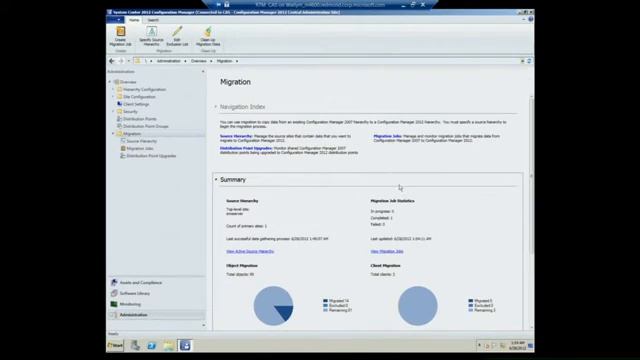Open Windows Explorer from the taskbar
The height and width of the screenshot is (360, 640).
click(x=169, y=345)
